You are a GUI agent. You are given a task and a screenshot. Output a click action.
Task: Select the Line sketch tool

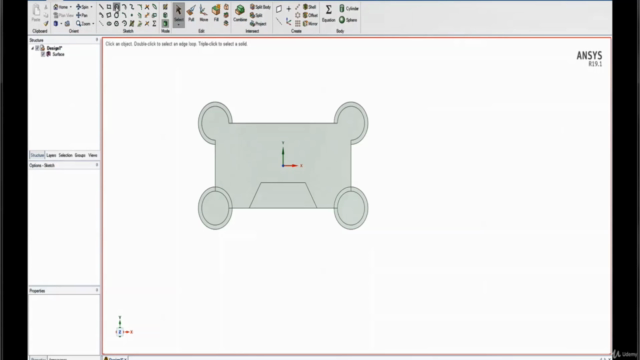(101, 7)
